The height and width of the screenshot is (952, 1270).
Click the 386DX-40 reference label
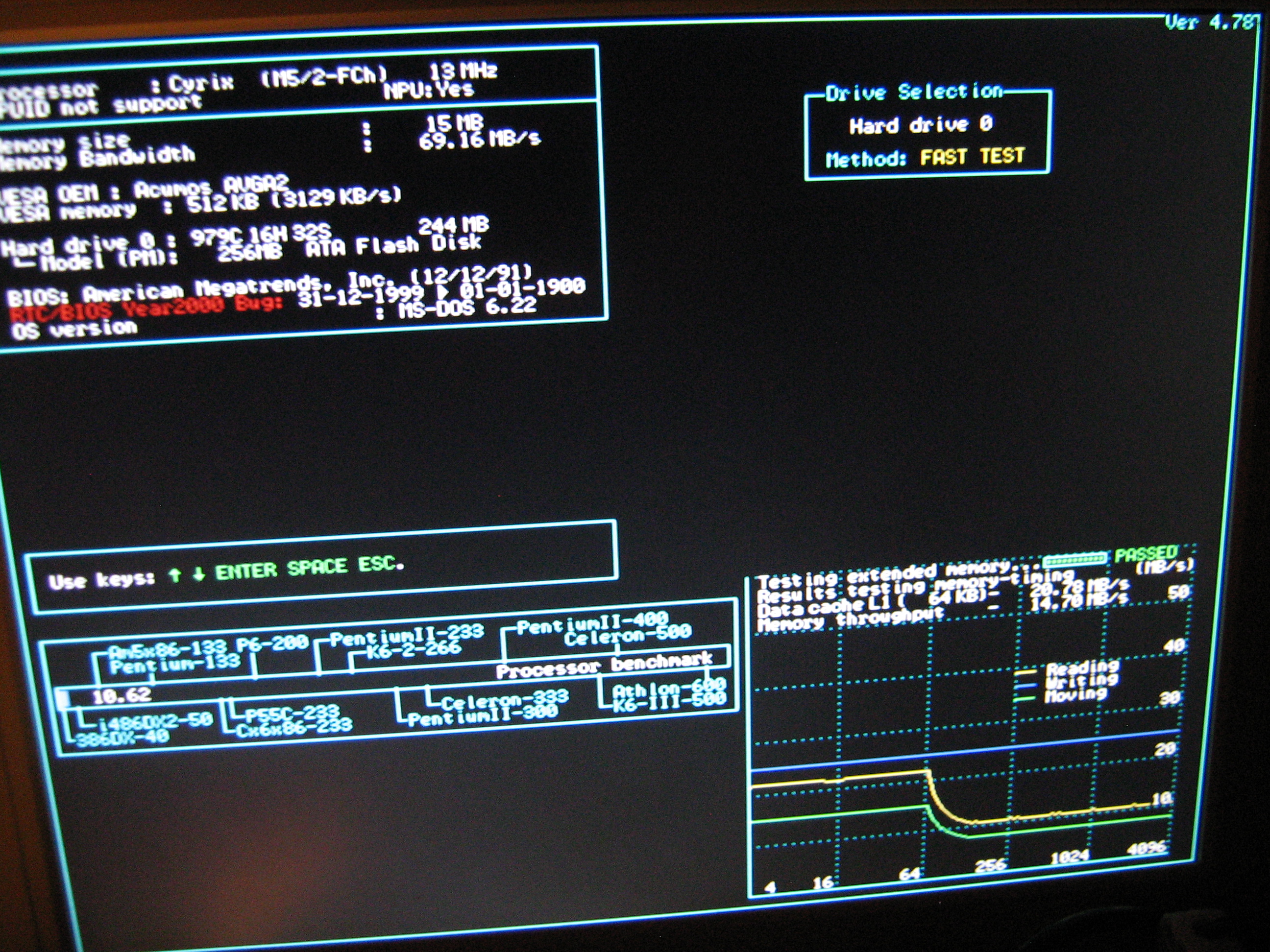point(122,738)
